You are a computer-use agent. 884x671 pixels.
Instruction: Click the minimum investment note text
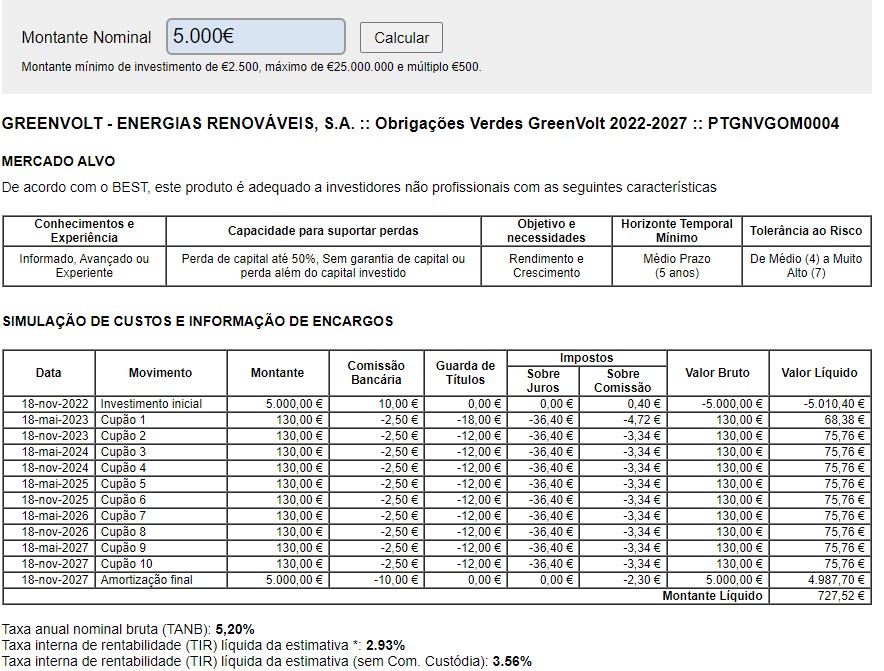click(x=251, y=67)
